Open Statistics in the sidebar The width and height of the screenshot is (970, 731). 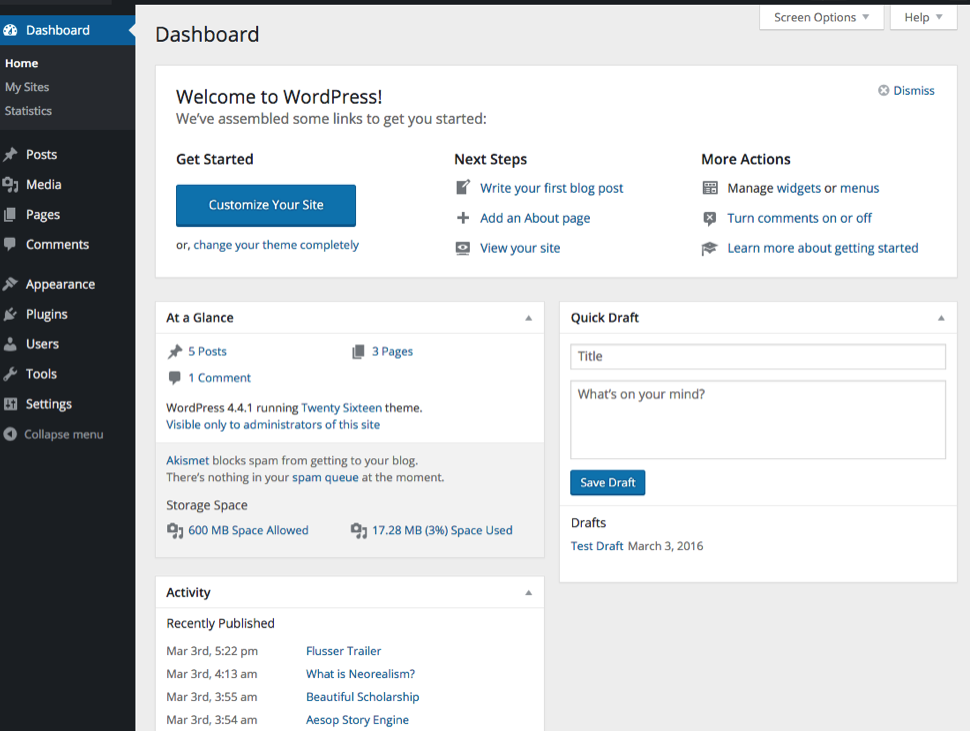[x=28, y=111]
